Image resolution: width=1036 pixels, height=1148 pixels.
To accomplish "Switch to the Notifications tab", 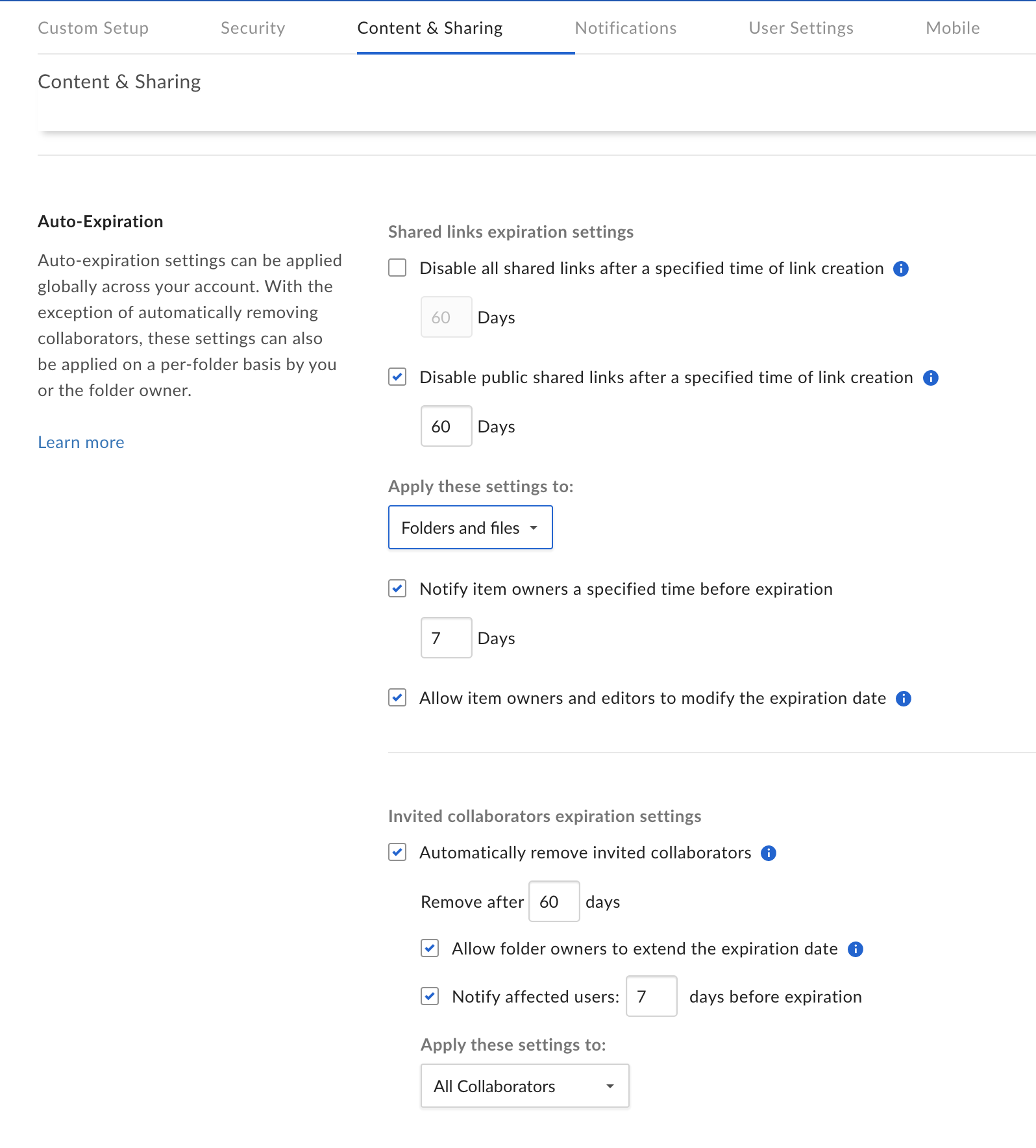I will click(625, 28).
